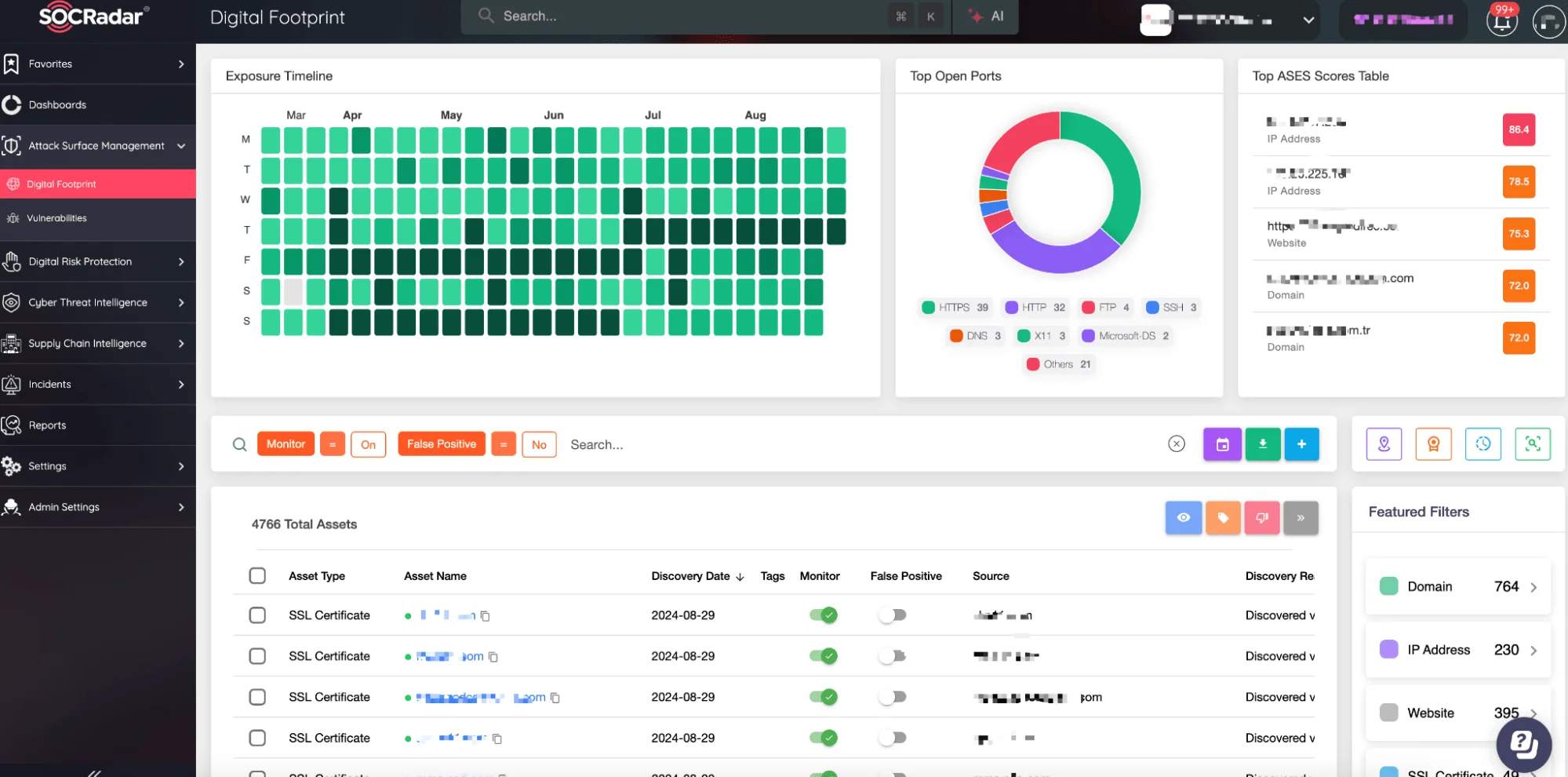
Task: Click the purple location pin filter icon
Action: [x=1384, y=444]
